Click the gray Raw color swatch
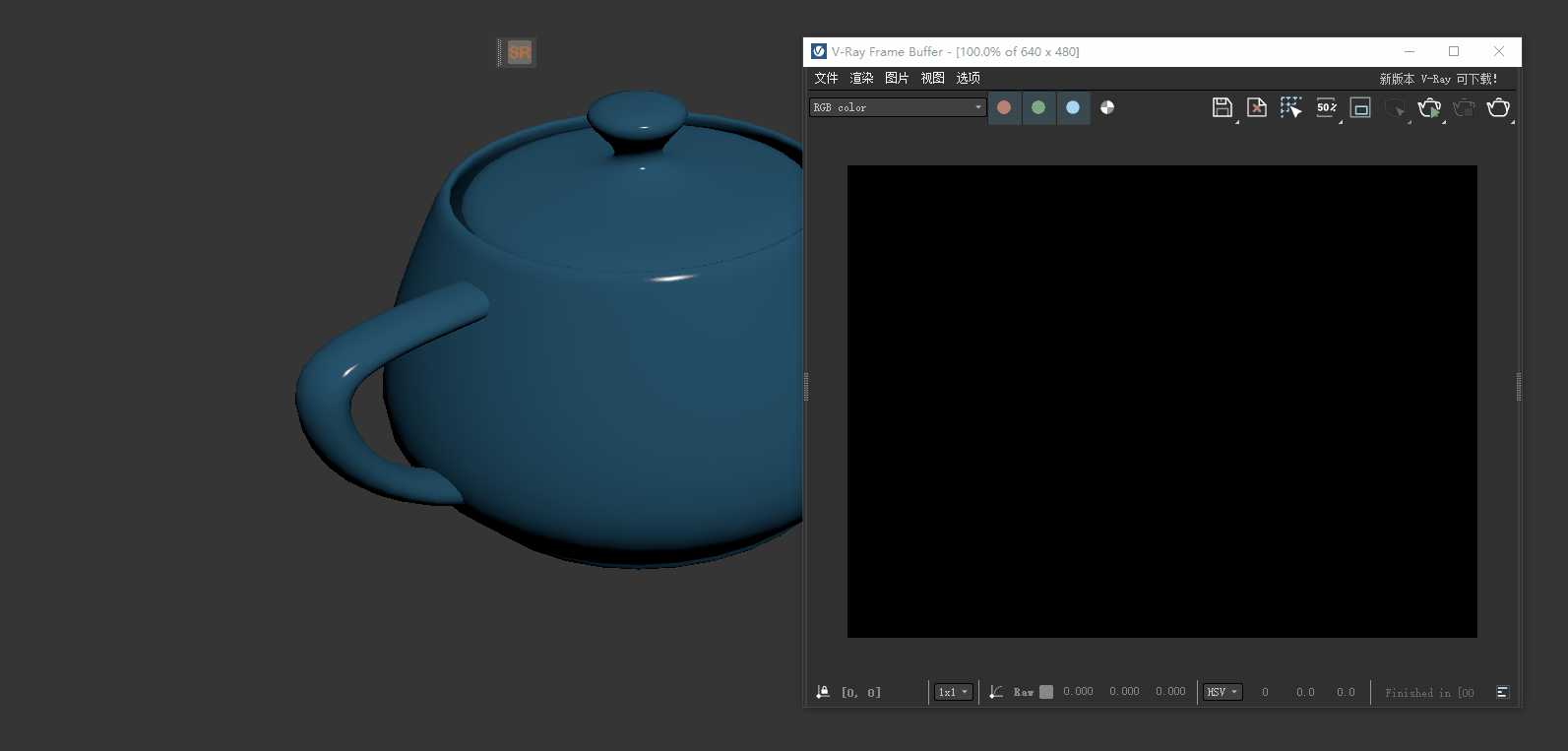 (x=1046, y=692)
